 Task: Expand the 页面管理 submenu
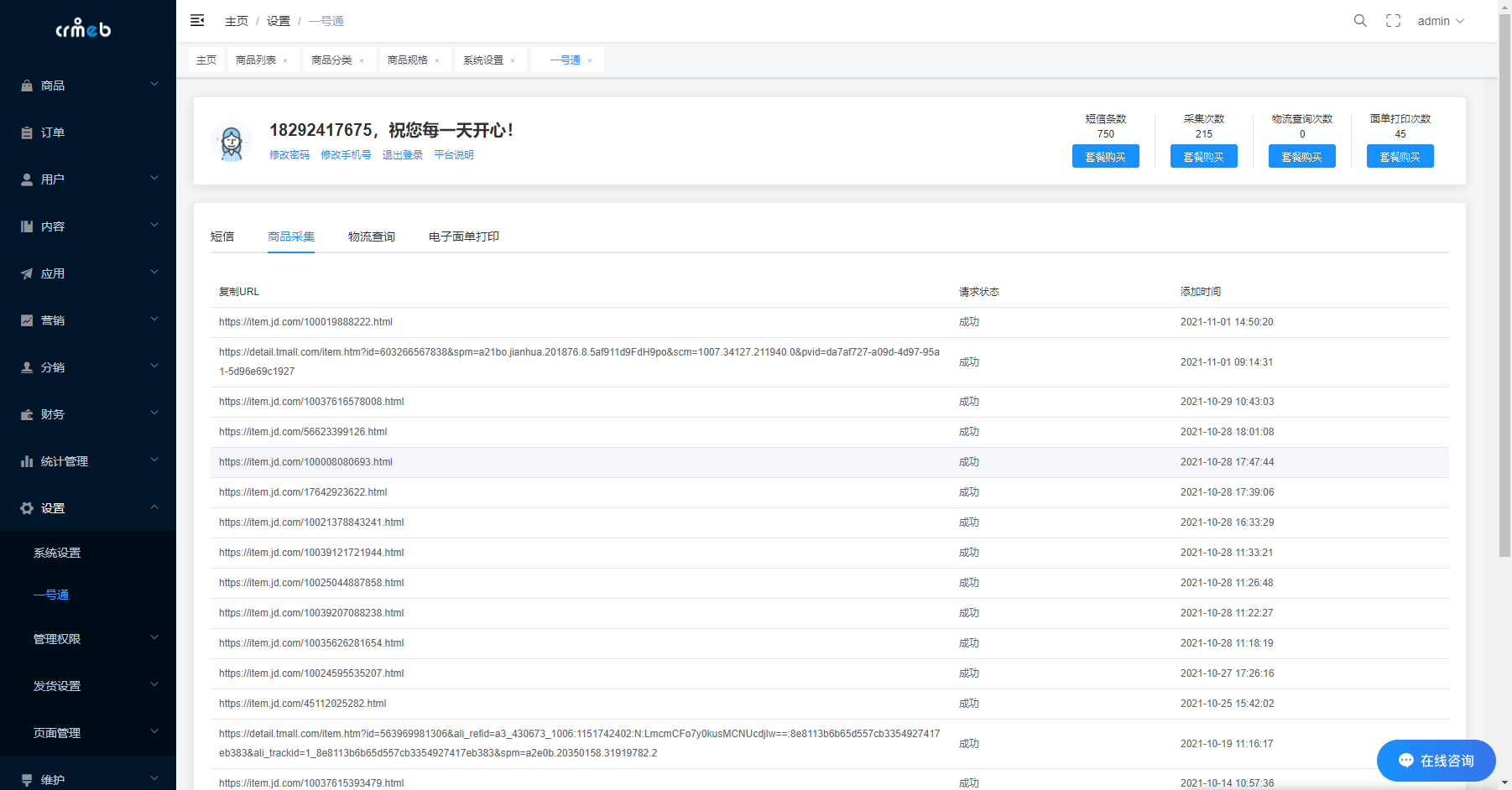click(88, 733)
